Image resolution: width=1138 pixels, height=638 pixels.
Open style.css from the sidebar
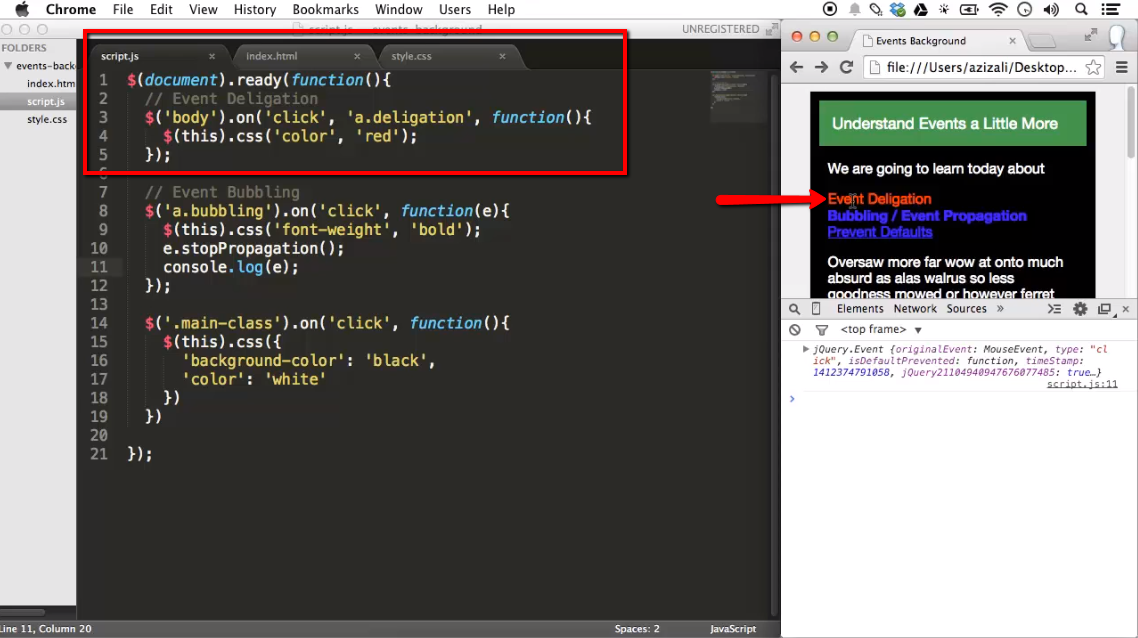(x=47, y=119)
